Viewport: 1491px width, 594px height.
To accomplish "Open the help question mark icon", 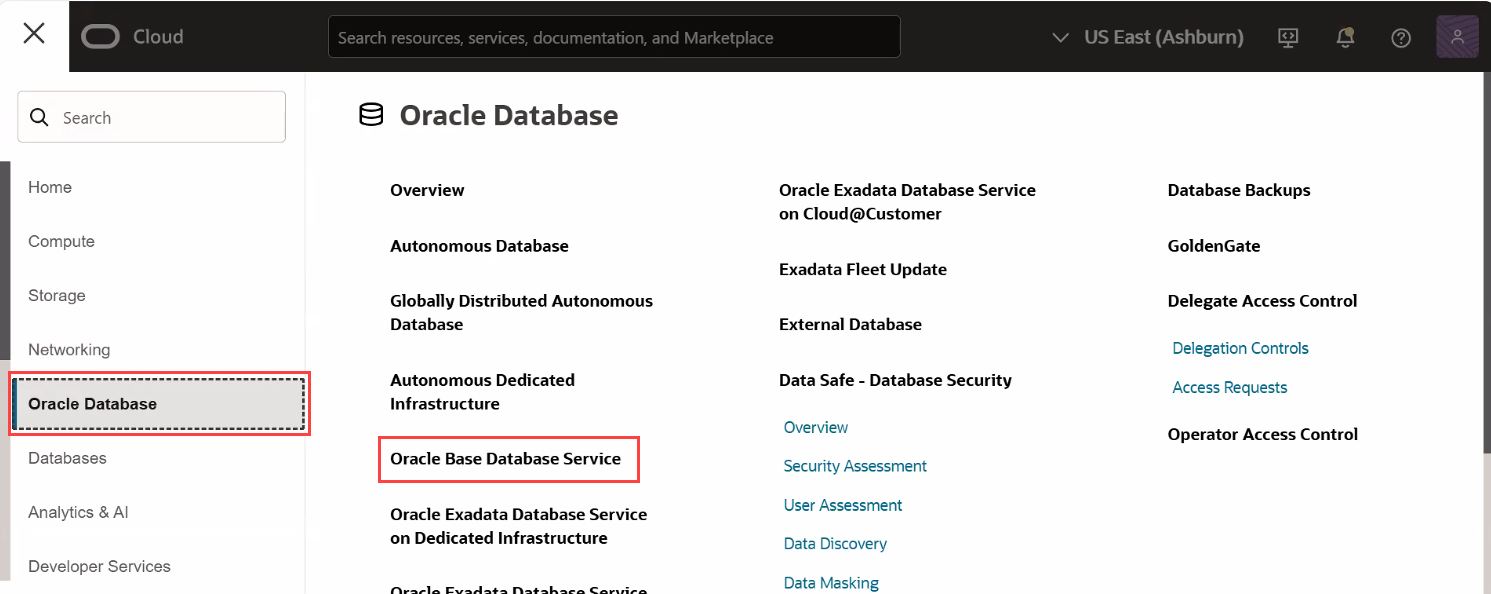I will (x=1401, y=37).
